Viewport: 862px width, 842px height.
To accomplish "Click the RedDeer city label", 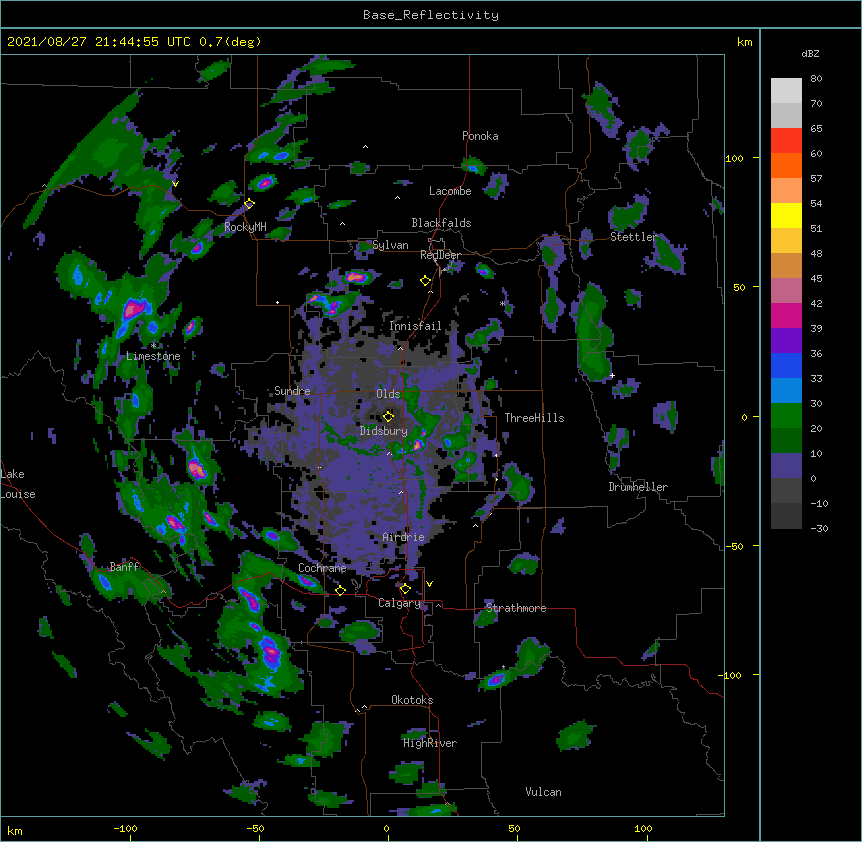I will pyautogui.click(x=440, y=255).
